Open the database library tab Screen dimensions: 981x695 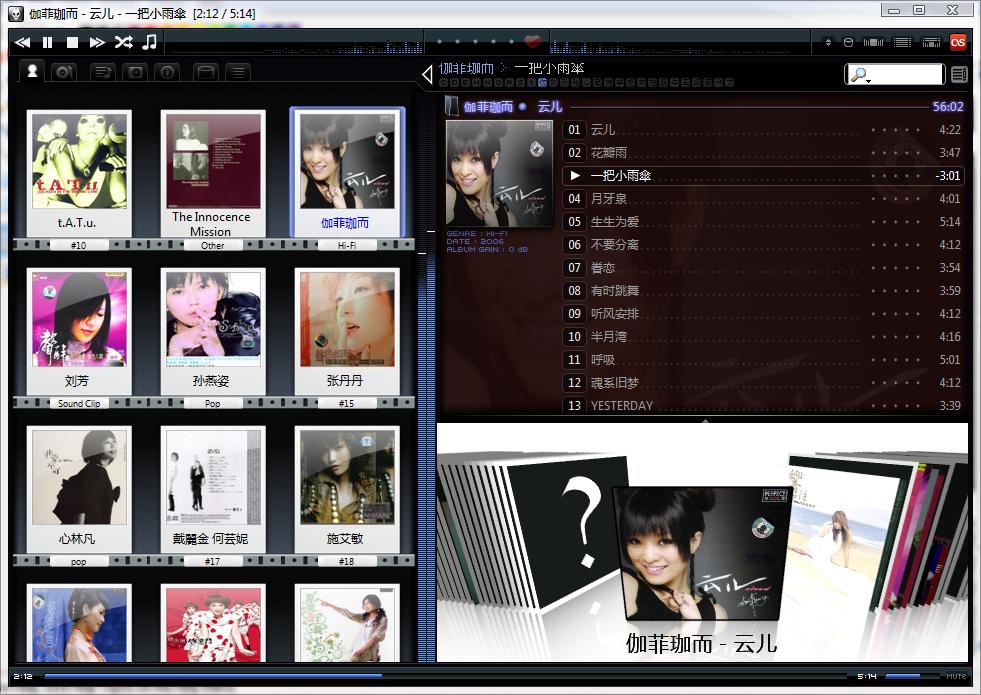[x=206, y=73]
